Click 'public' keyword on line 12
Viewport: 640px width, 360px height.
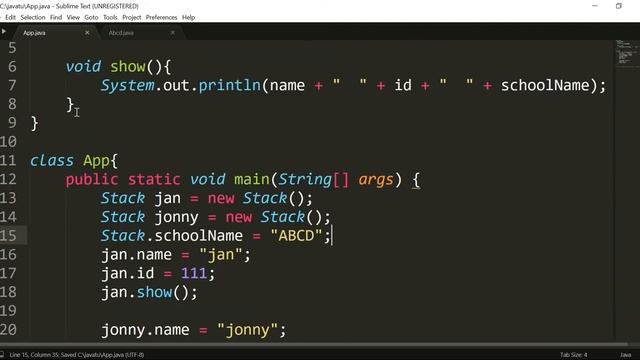pos(91,180)
